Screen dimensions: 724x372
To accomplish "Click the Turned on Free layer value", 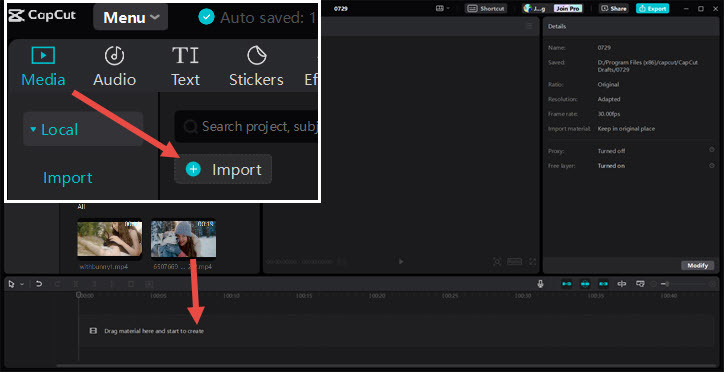I will [611, 166].
